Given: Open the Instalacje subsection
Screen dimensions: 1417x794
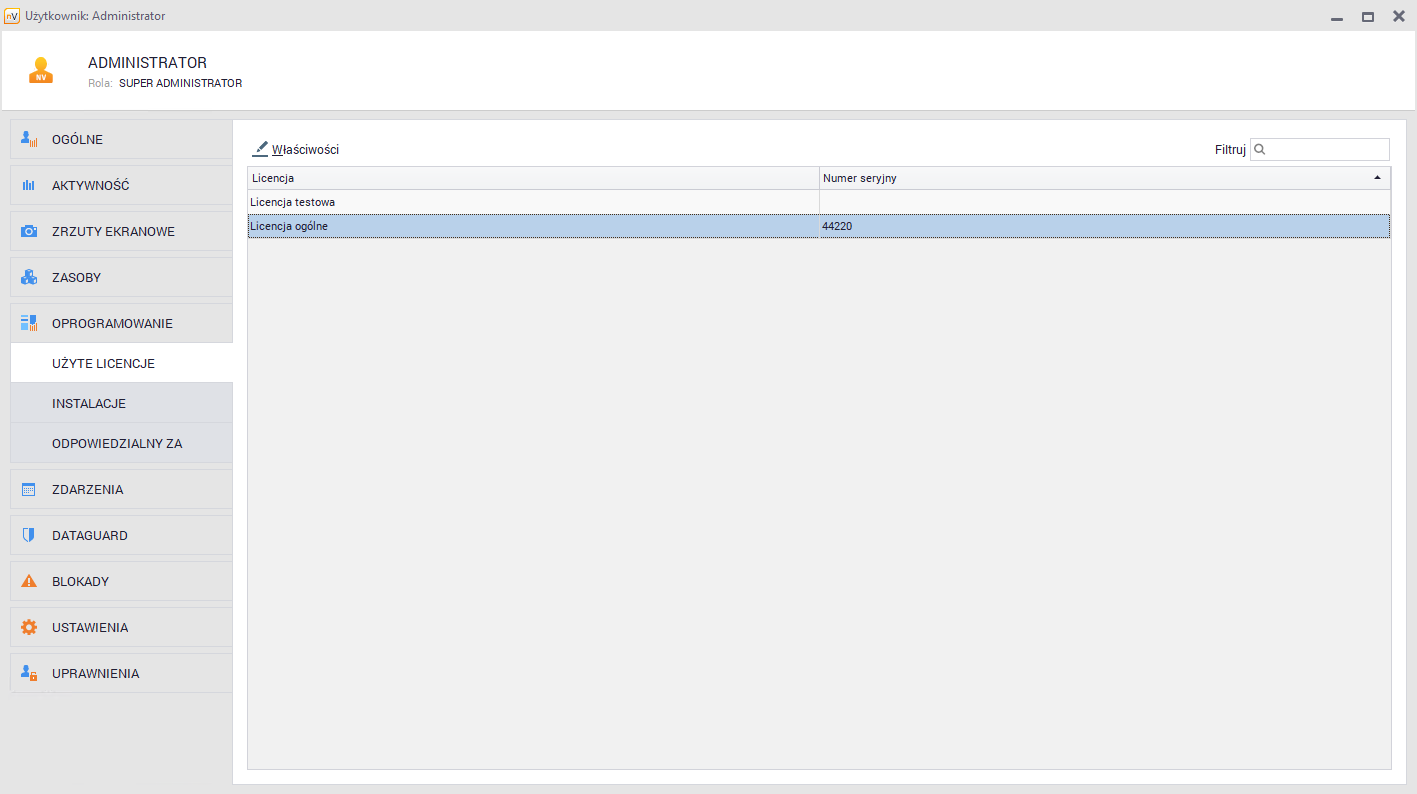Looking at the screenshot, I should click(x=89, y=403).
